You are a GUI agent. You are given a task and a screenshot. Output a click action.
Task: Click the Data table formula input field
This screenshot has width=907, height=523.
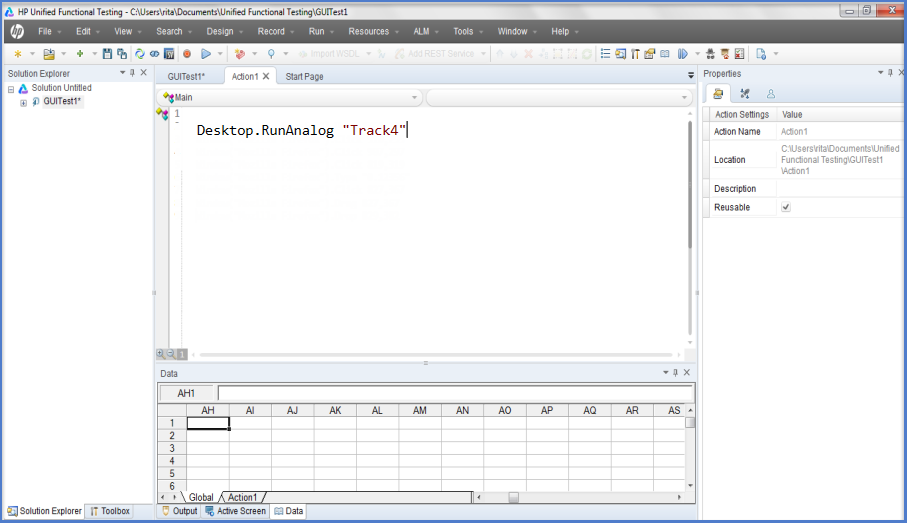click(x=455, y=393)
